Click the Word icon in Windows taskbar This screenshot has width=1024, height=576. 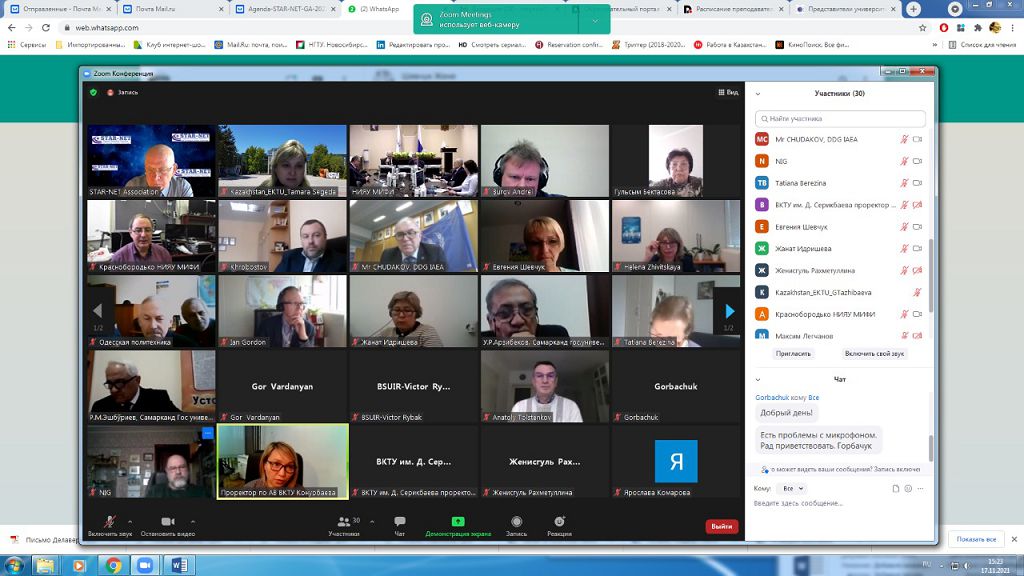[180, 565]
